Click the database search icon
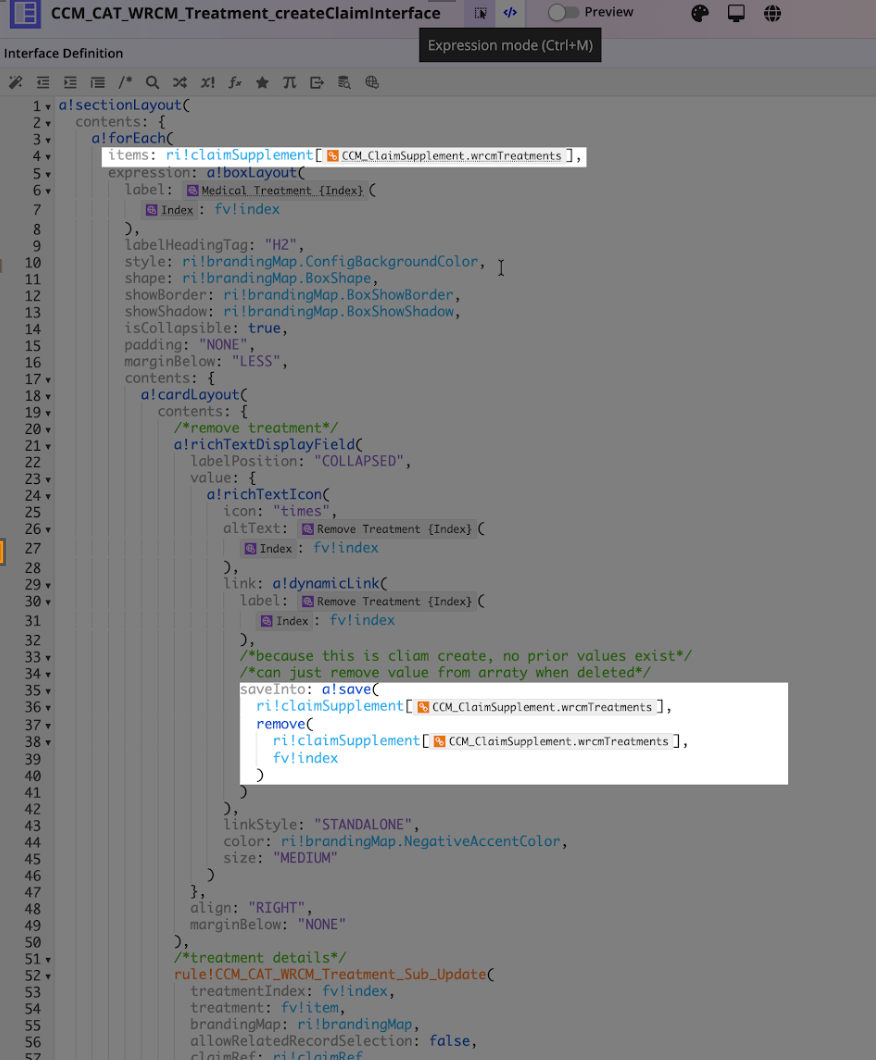 tap(344, 82)
